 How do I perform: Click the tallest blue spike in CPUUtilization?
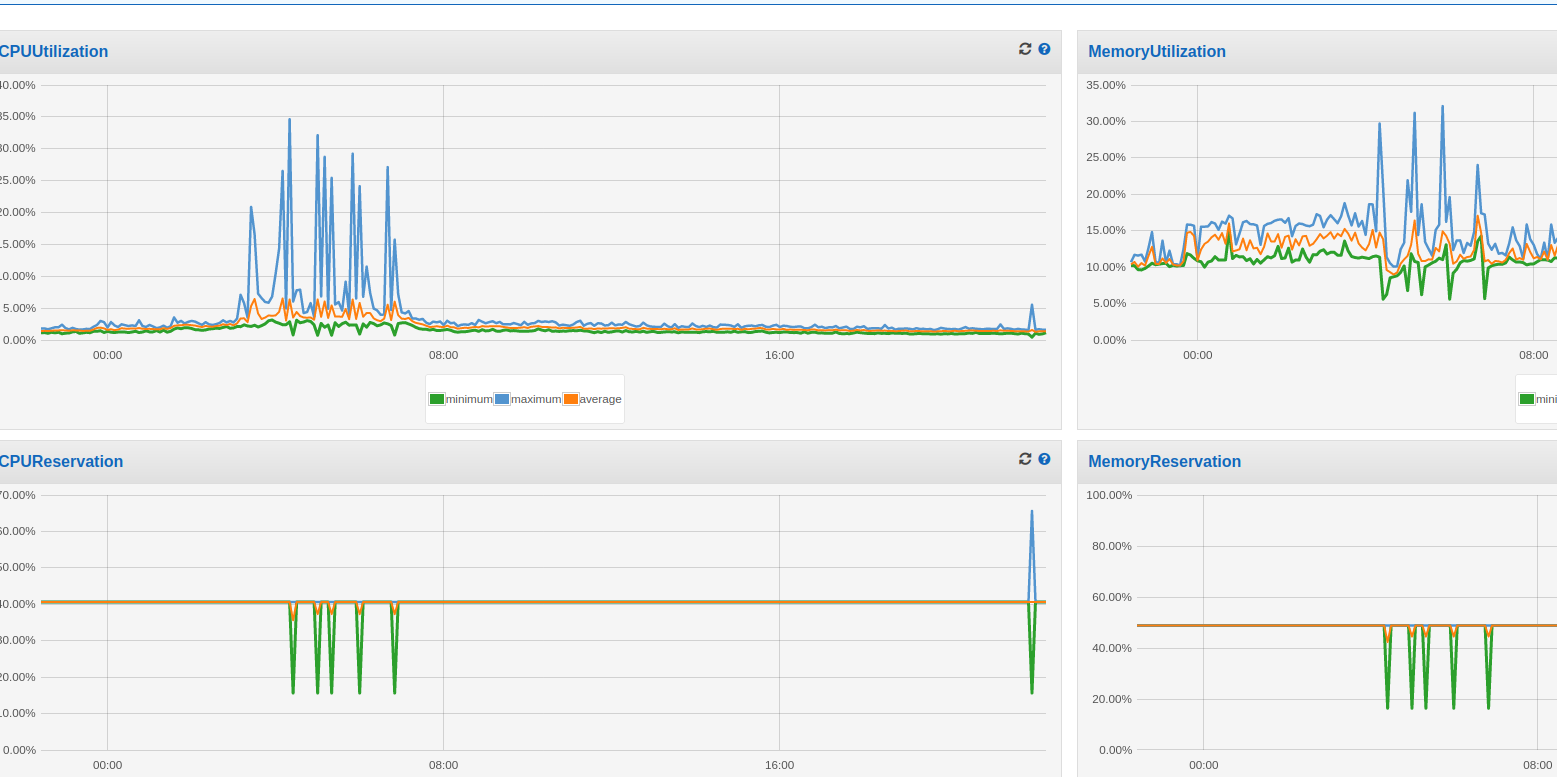tap(290, 120)
